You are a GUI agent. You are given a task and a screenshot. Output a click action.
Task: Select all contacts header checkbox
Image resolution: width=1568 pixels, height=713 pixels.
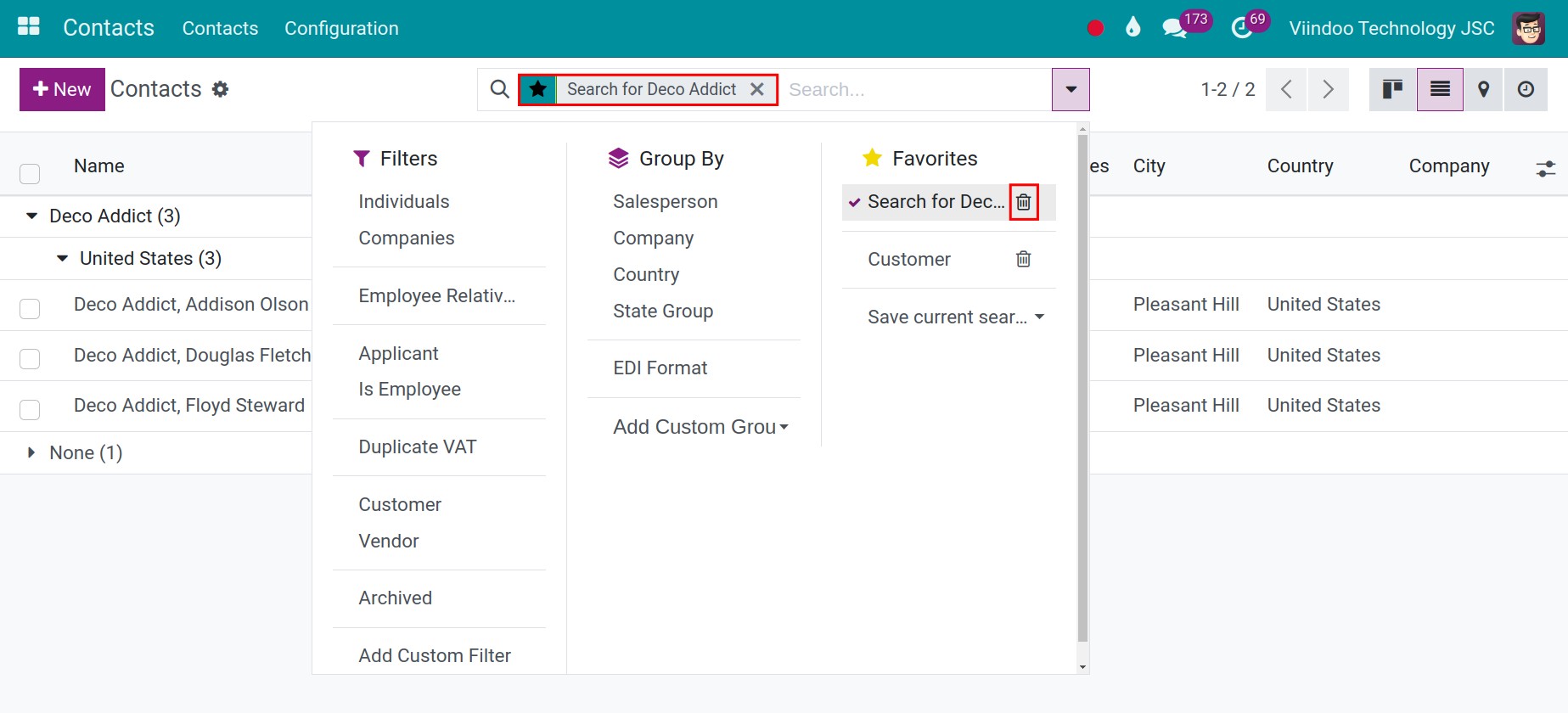(x=30, y=174)
